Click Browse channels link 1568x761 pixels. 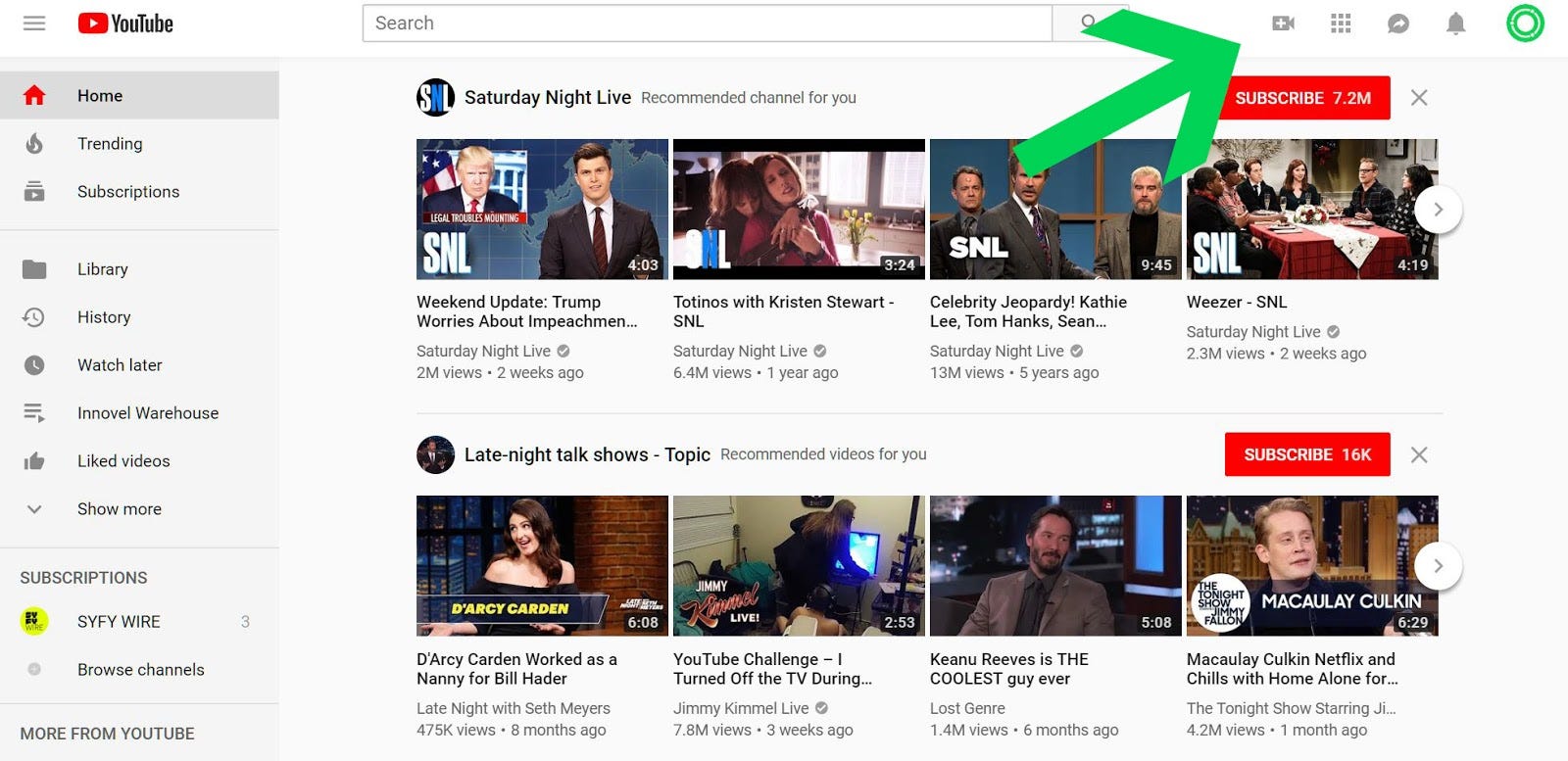(x=139, y=669)
